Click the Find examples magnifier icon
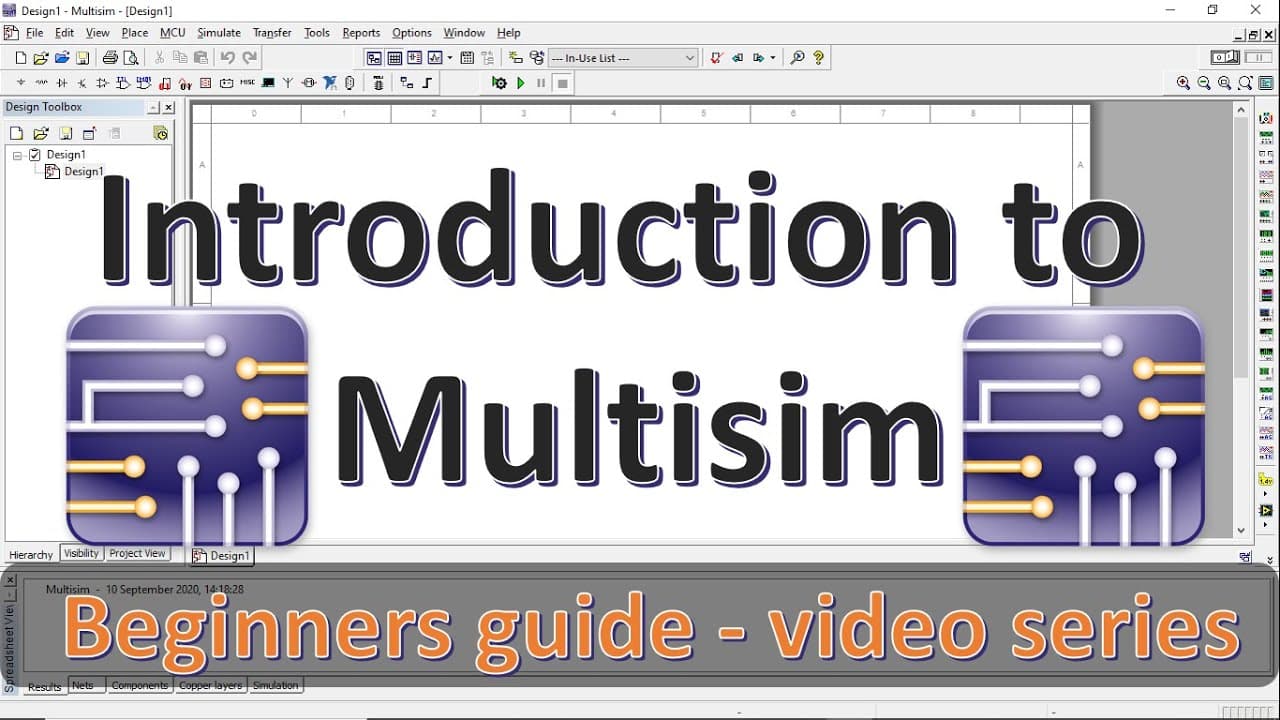Image resolution: width=1280 pixels, height=720 pixels. point(797,58)
